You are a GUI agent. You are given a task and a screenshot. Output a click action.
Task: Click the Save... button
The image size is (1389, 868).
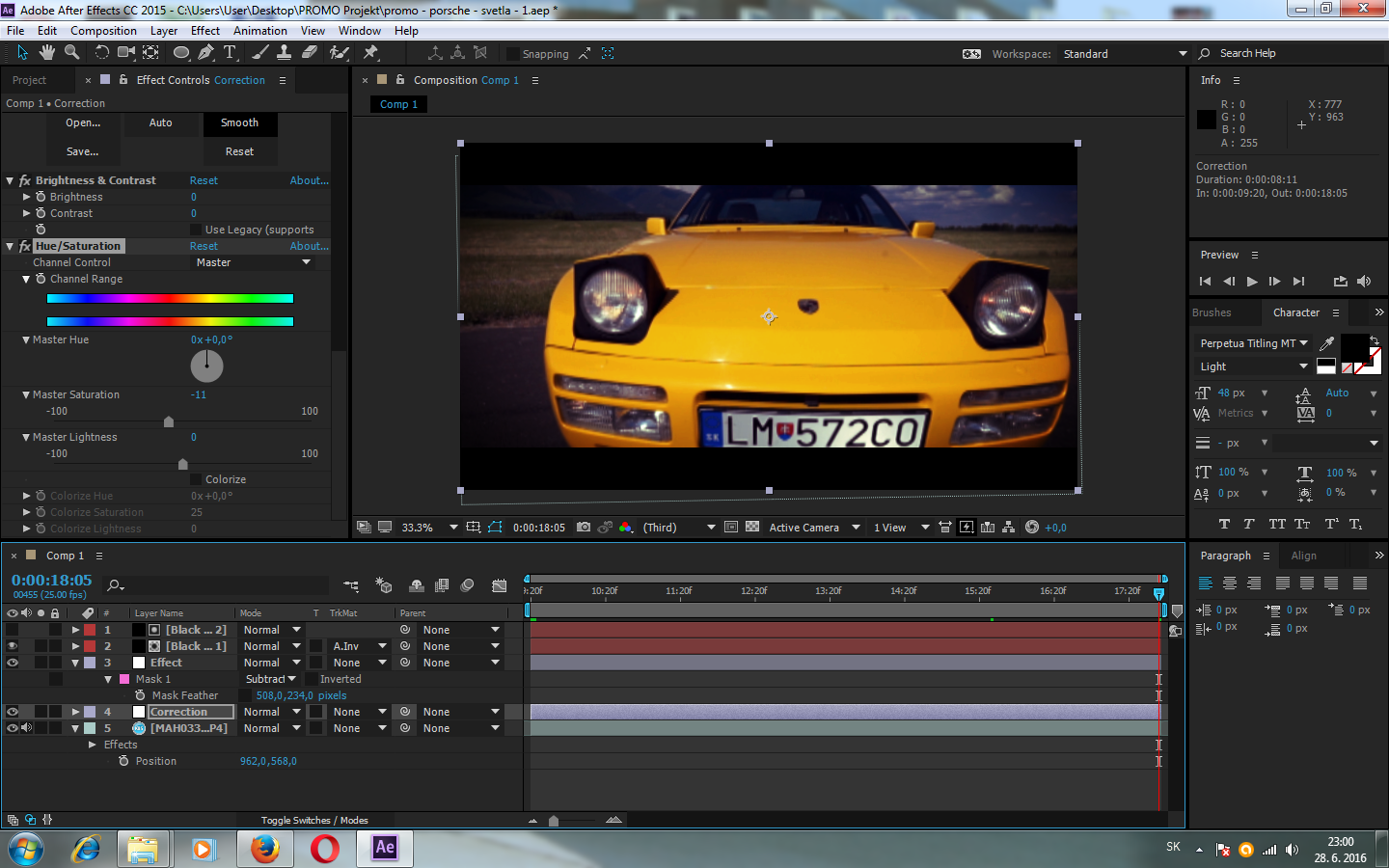[83, 151]
